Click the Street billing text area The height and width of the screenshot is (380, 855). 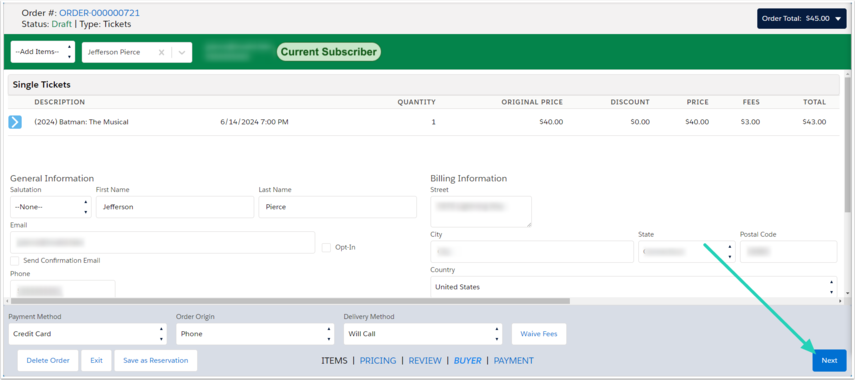(x=481, y=212)
